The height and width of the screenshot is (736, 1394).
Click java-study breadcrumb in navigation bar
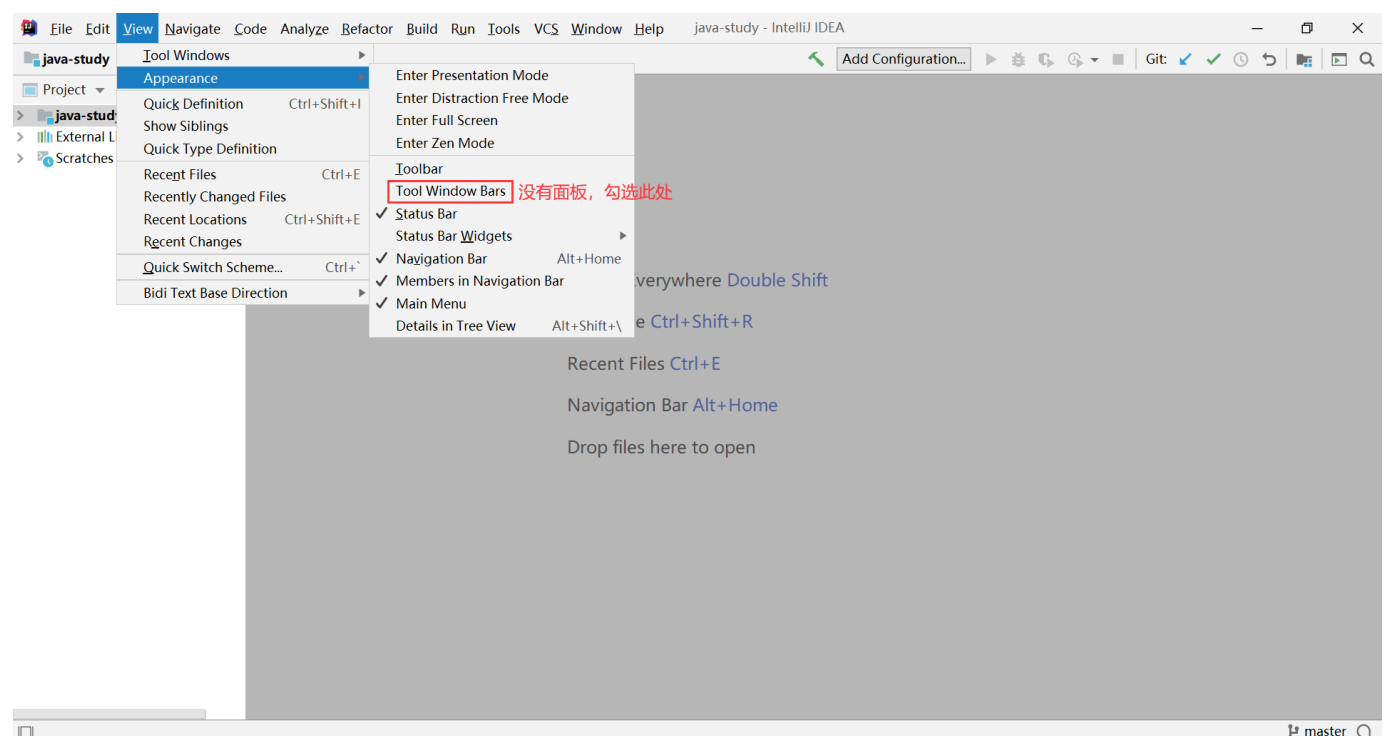(x=76, y=59)
